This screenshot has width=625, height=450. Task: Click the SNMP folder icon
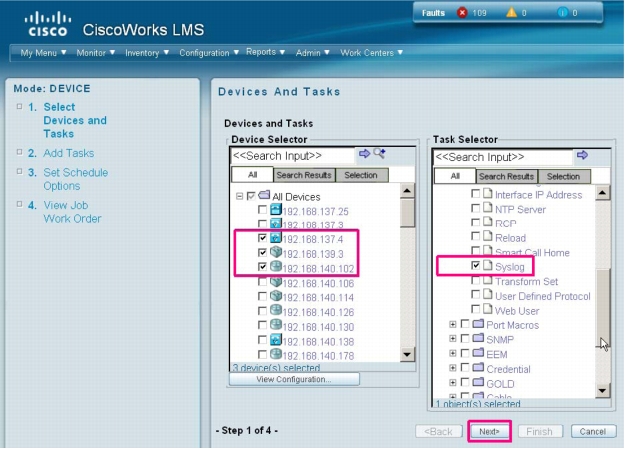(x=478, y=338)
